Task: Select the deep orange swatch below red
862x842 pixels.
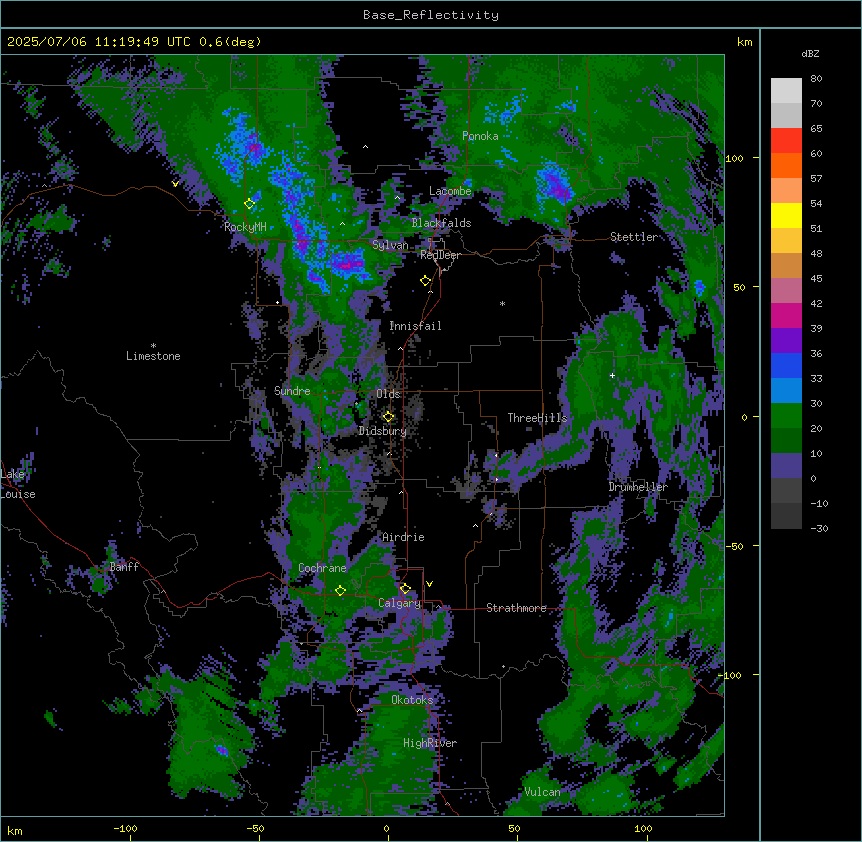Action: click(x=786, y=165)
